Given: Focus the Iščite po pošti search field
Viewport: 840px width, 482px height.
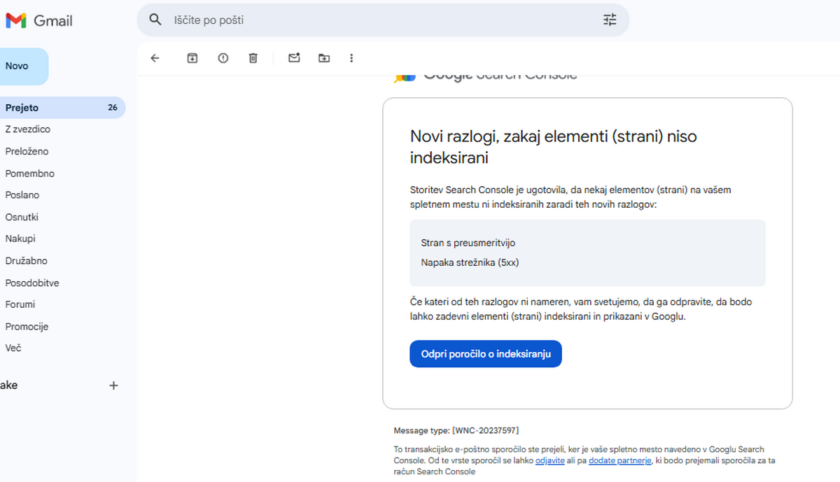Looking at the screenshot, I should (x=383, y=20).
